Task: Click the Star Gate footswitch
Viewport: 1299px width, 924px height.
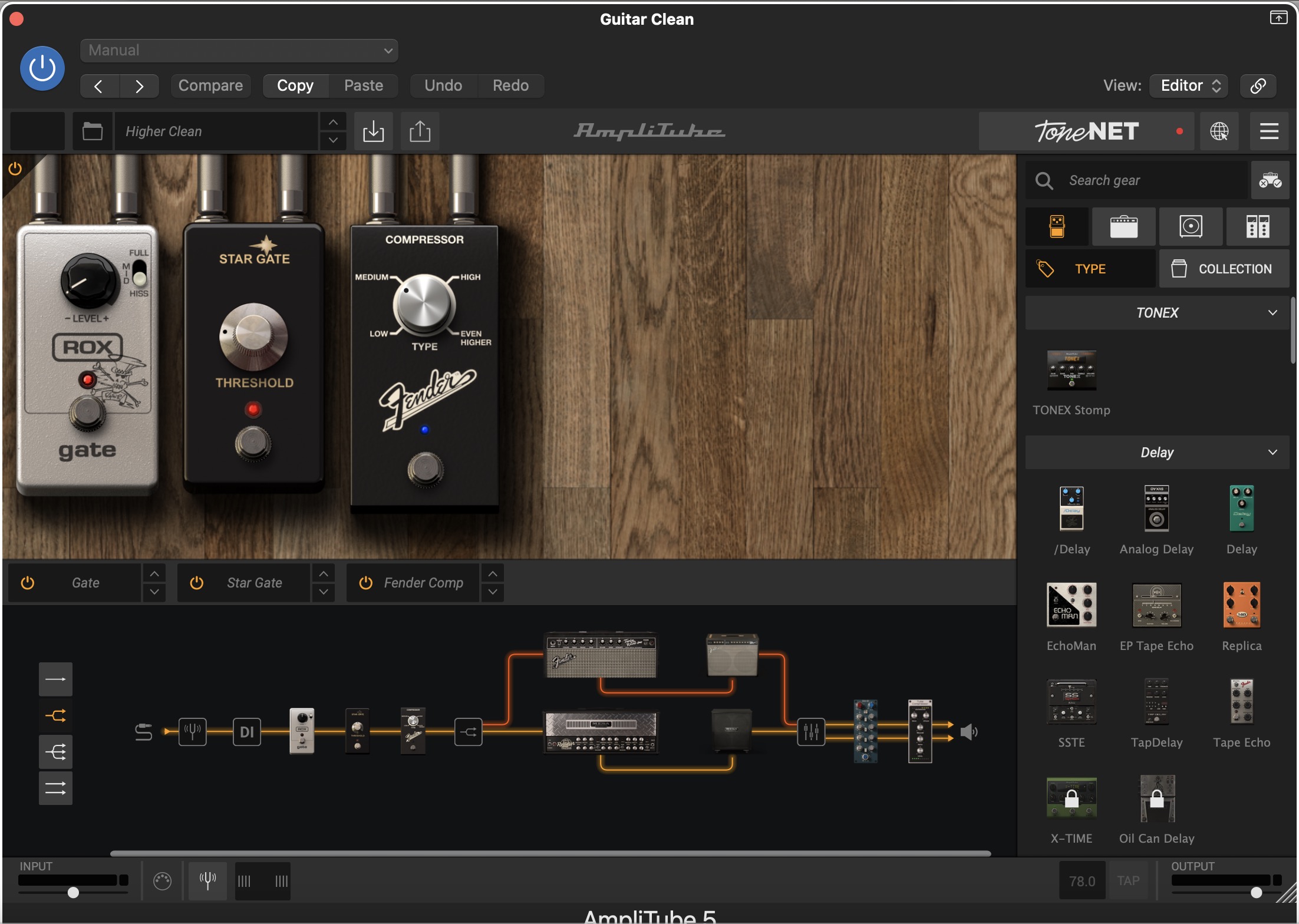Action: 253,443
